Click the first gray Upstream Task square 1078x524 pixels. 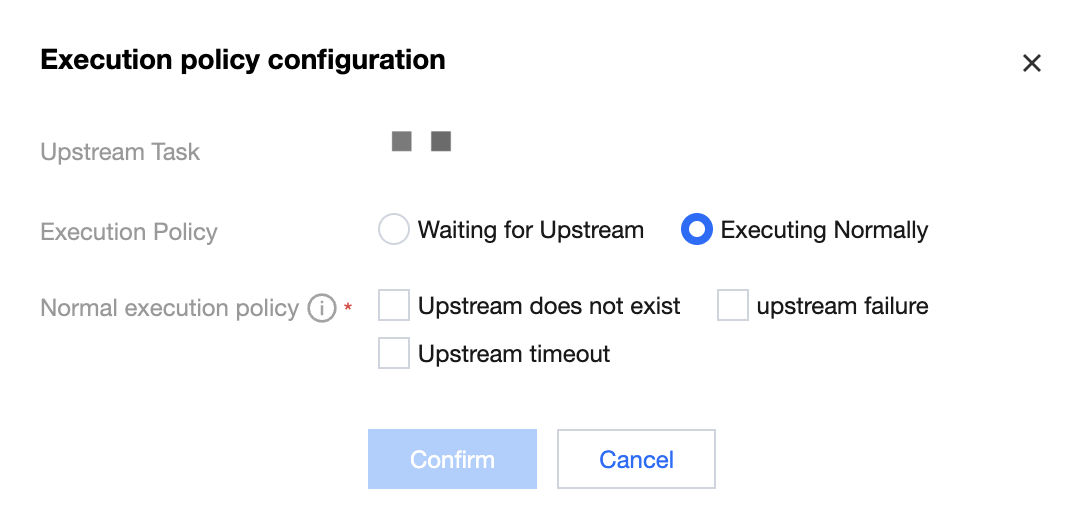point(402,141)
